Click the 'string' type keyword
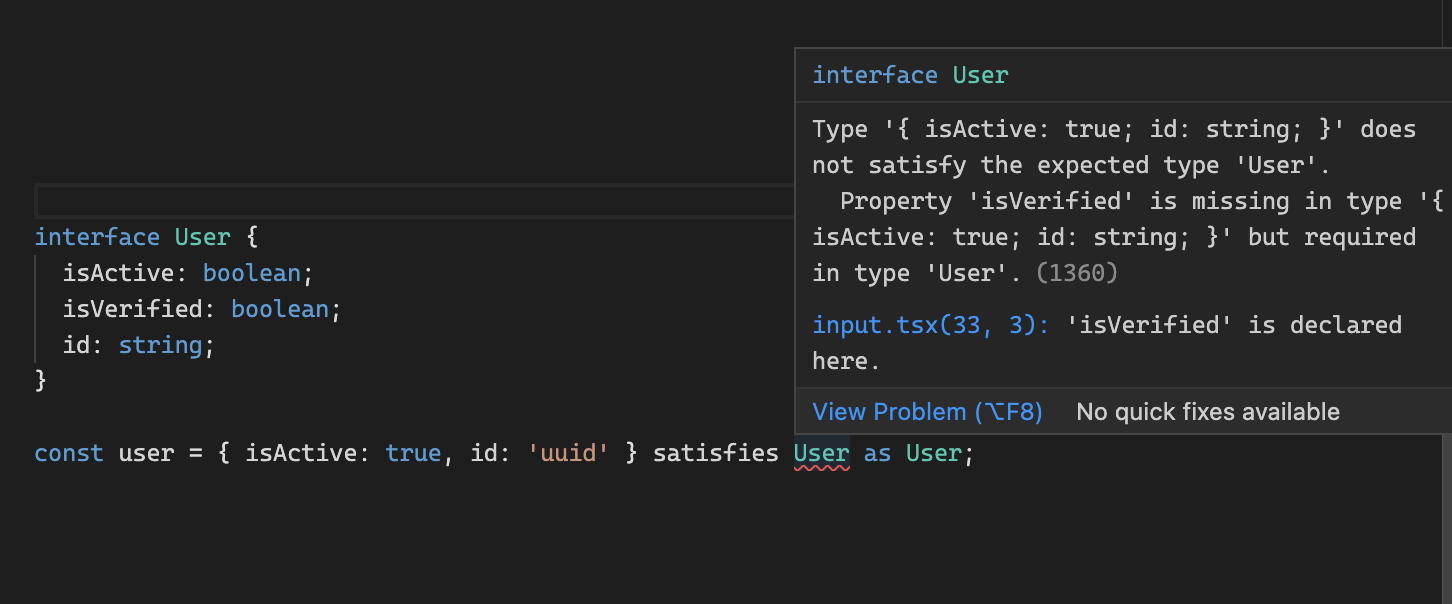The width and height of the screenshot is (1452, 604). [x=160, y=345]
